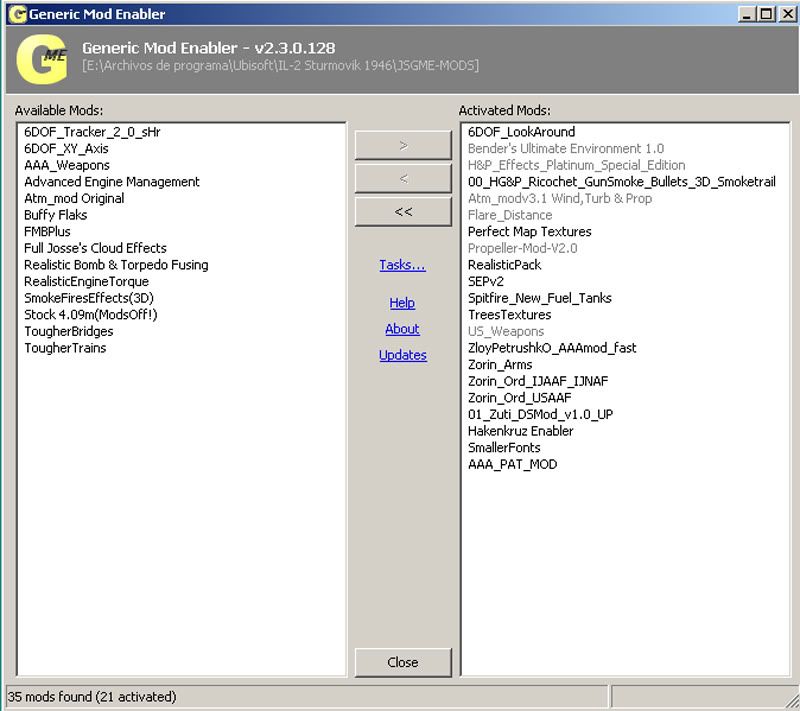
Task: Click the yellow GME logo in header
Action: coord(42,59)
